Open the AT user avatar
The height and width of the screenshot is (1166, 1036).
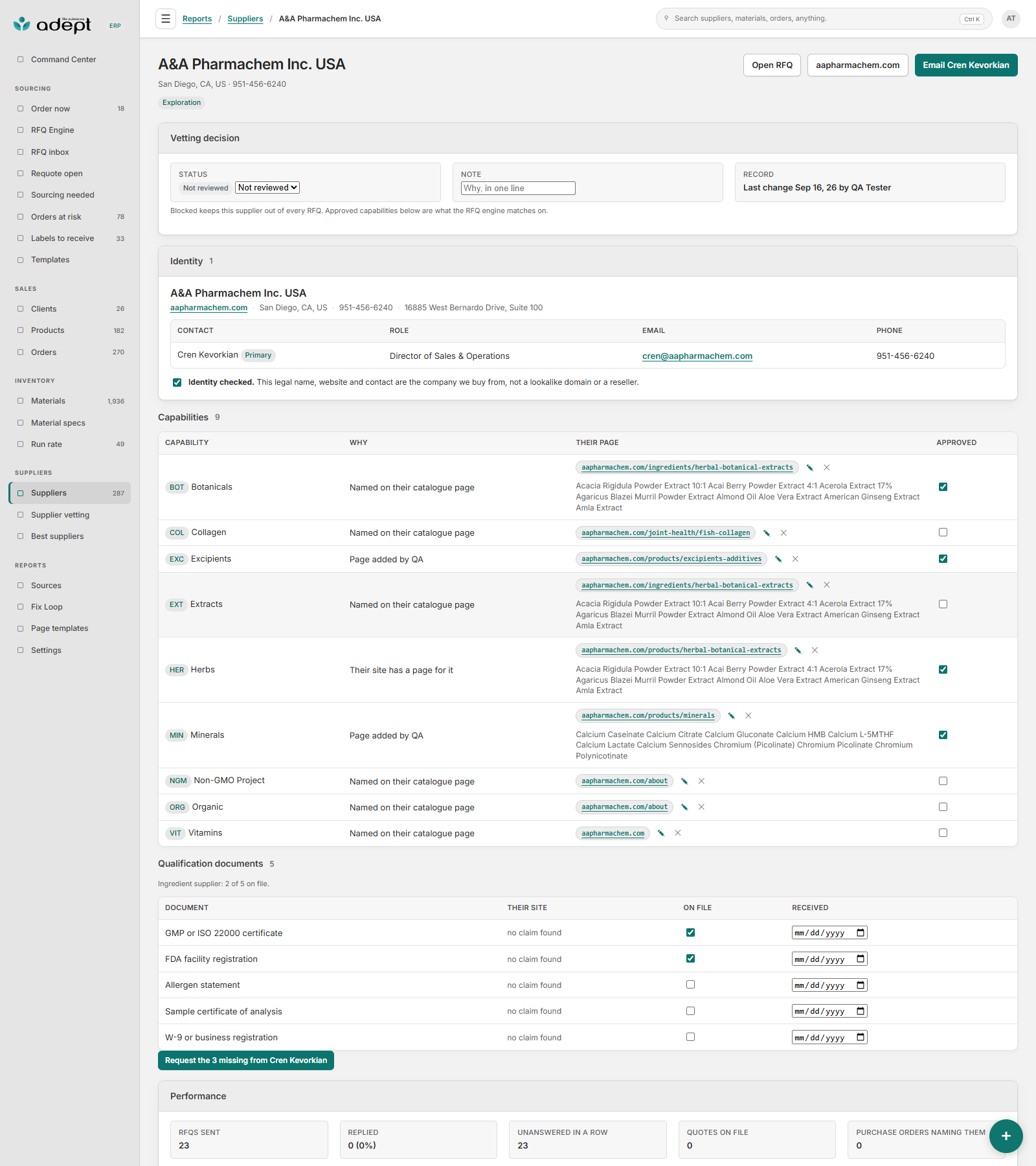pos(1011,19)
